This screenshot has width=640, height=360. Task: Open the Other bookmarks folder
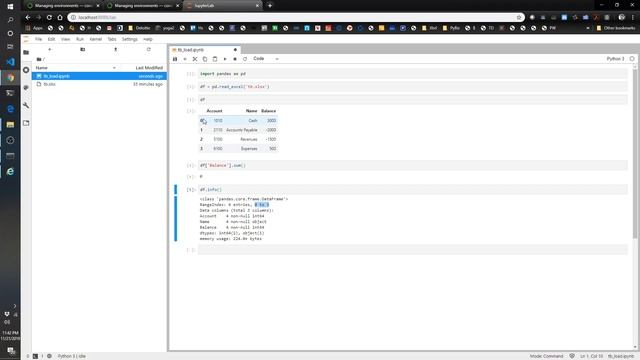click(616, 28)
